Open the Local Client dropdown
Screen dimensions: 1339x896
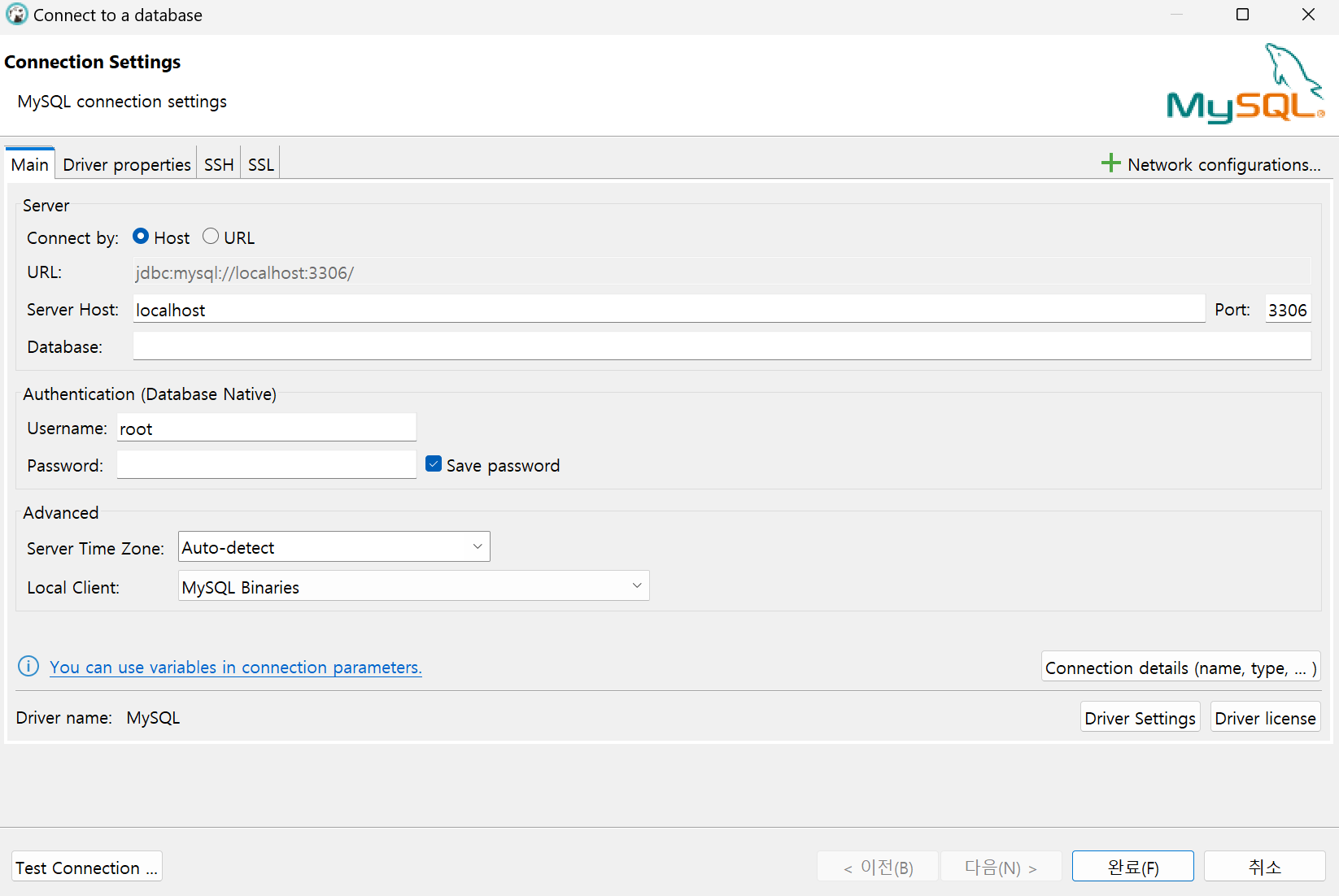click(x=637, y=585)
